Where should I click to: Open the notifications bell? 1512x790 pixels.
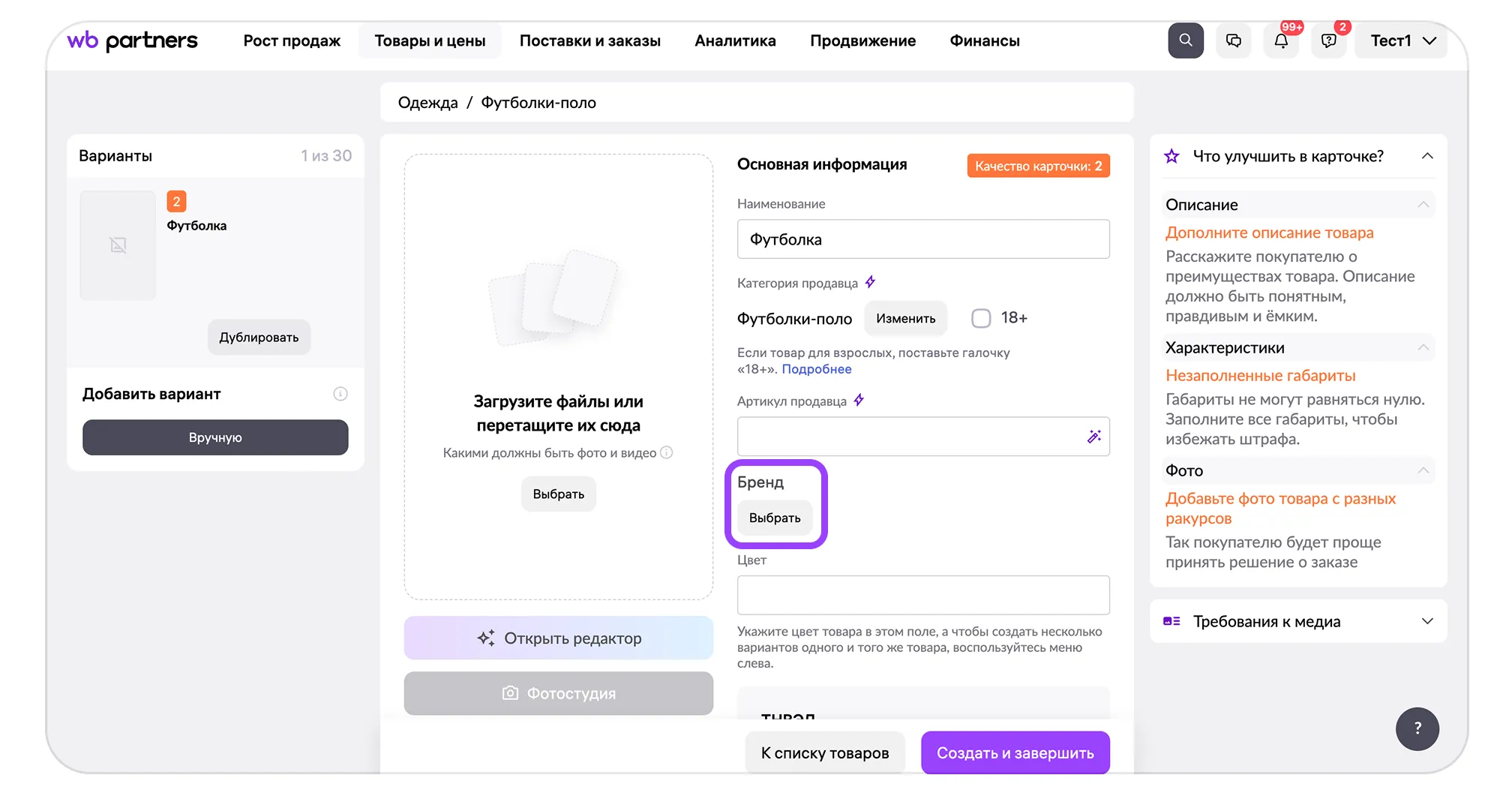[1281, 41]
